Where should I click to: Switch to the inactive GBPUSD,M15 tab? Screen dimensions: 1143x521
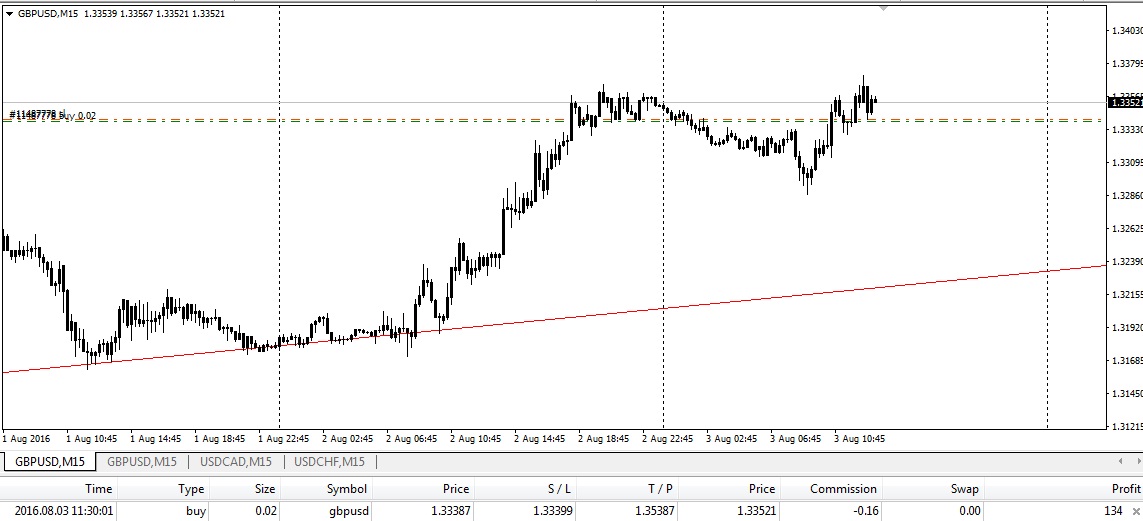[x=141, y=461]
